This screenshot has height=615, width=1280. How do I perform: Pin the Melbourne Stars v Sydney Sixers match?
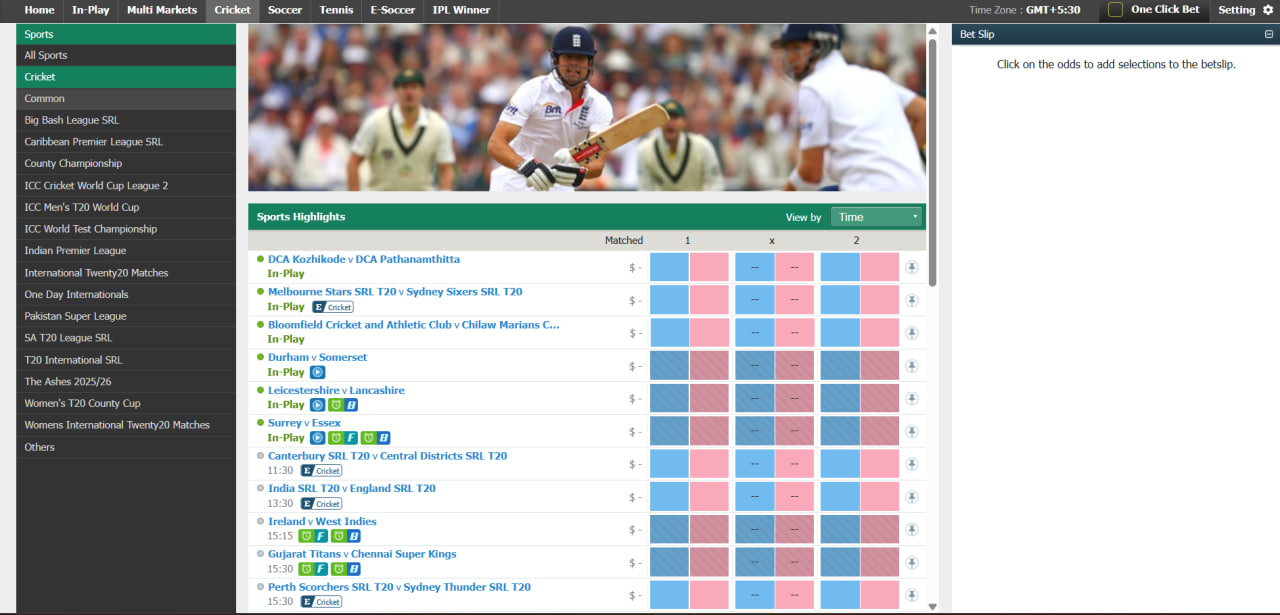(x=911, y=300)
